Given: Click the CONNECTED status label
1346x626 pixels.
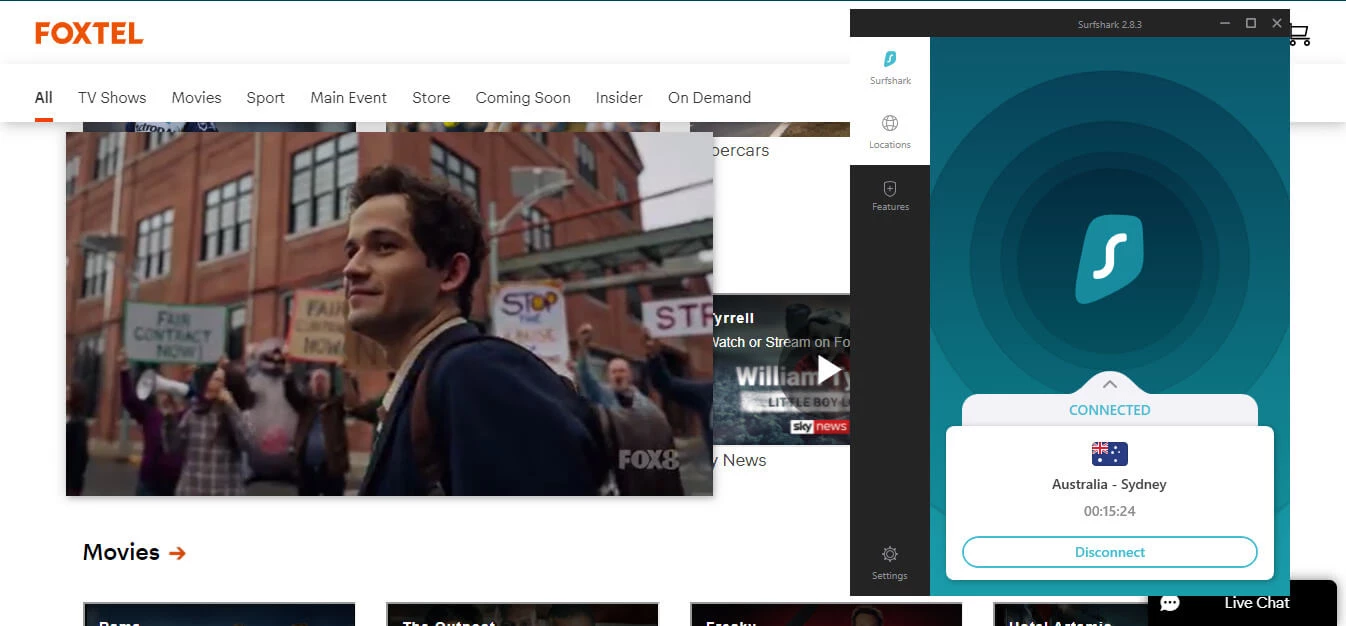Looking at the screenshot, I should coord(1110,410).
